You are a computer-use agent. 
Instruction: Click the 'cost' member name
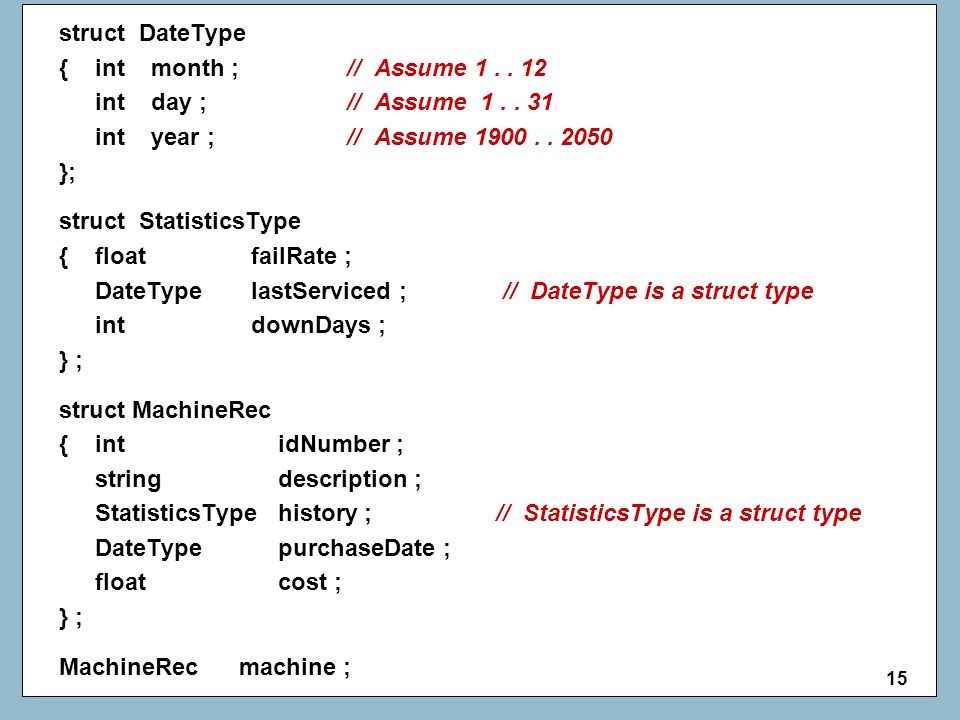(x=302, y=582)
